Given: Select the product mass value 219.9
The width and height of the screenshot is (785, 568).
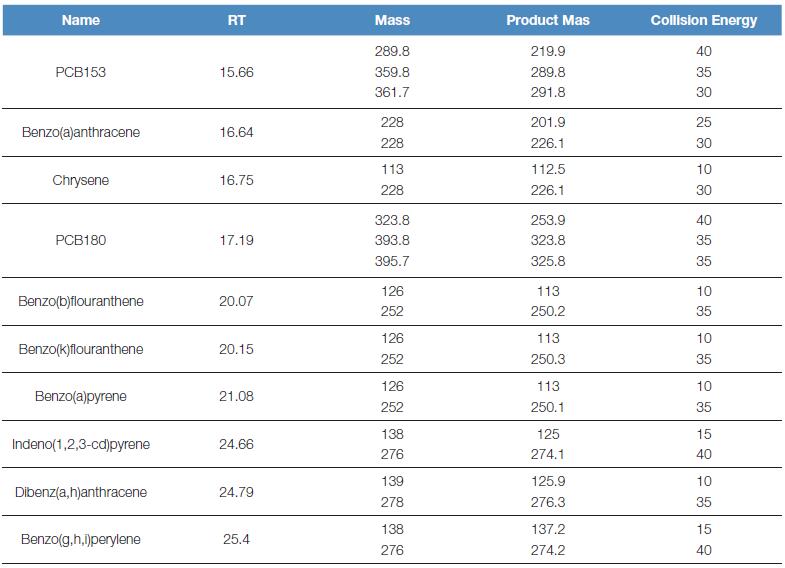Looking at the screenshot, I should click(547, 50).
